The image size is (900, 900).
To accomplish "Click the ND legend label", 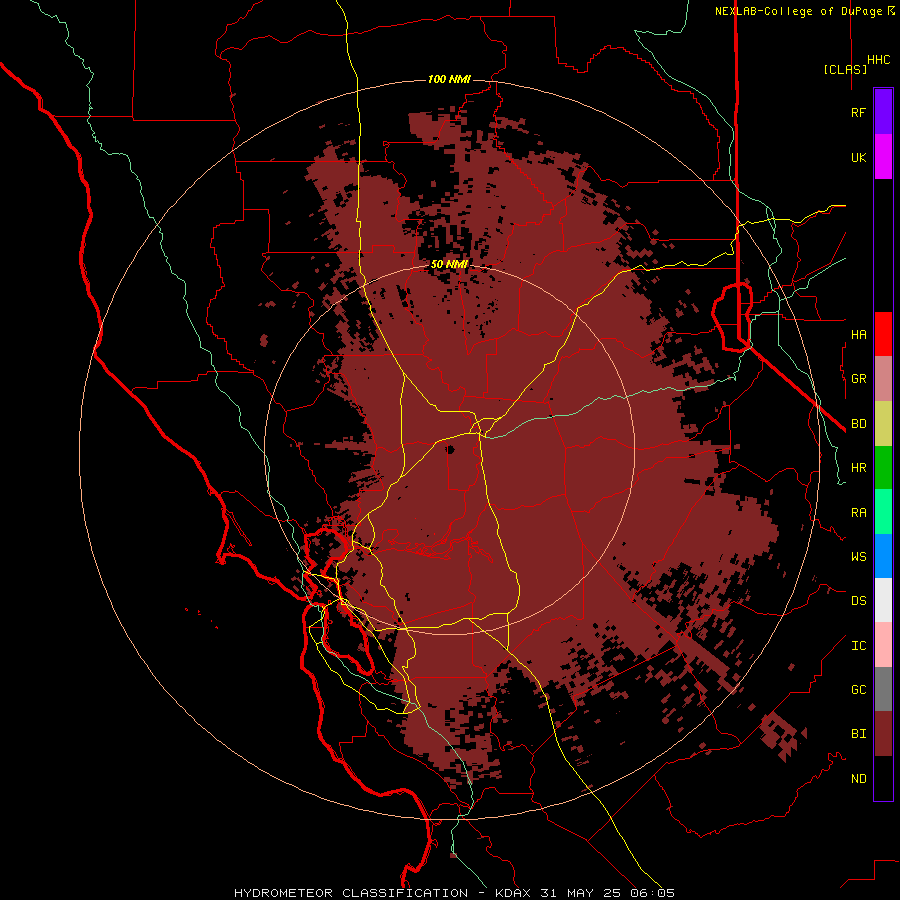I will click(x=858, y=779).
